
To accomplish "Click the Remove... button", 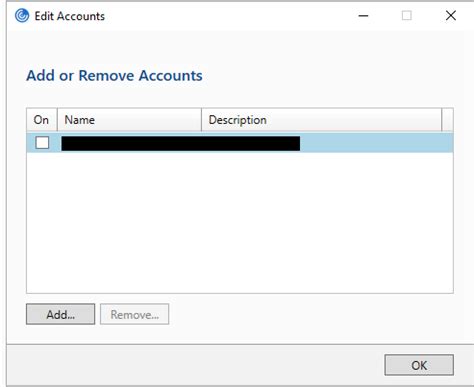I will (x=134, y=314).
